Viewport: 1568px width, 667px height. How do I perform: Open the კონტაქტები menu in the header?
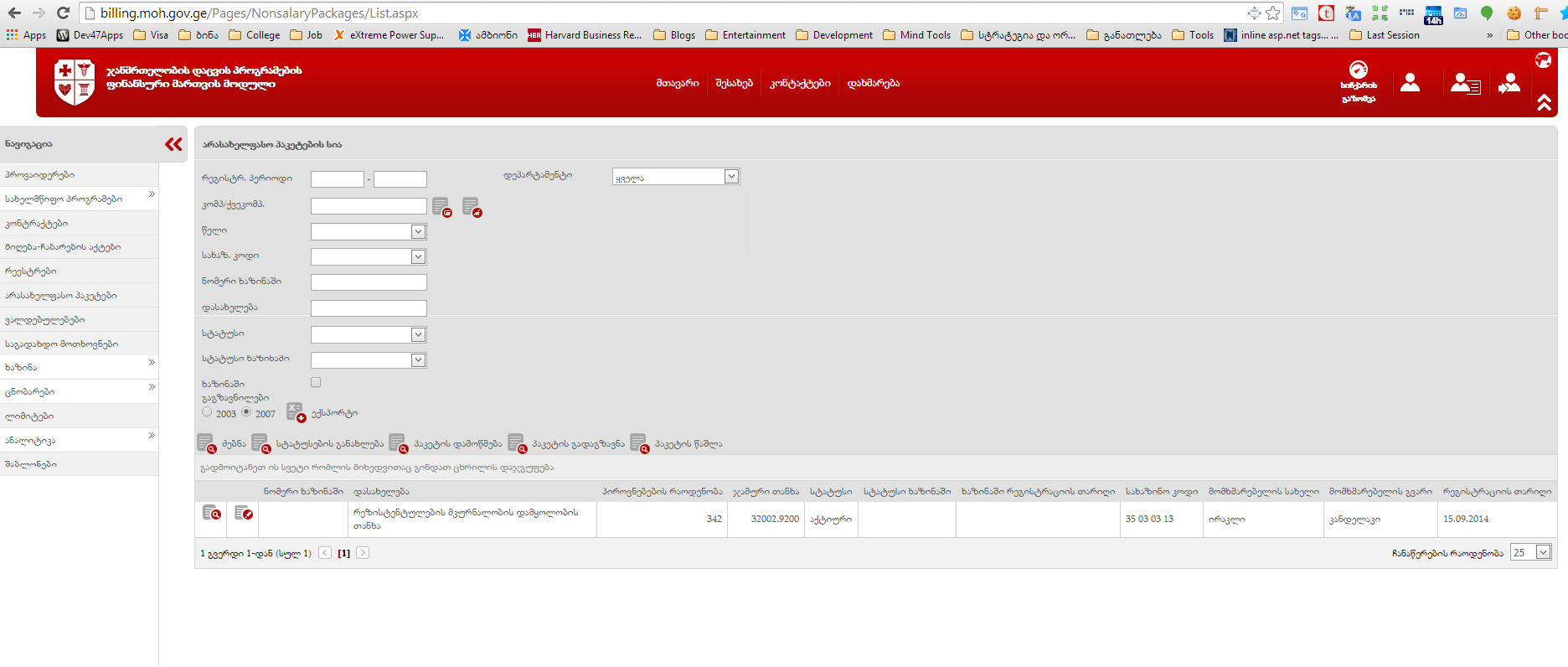click(x=800, y=83)
